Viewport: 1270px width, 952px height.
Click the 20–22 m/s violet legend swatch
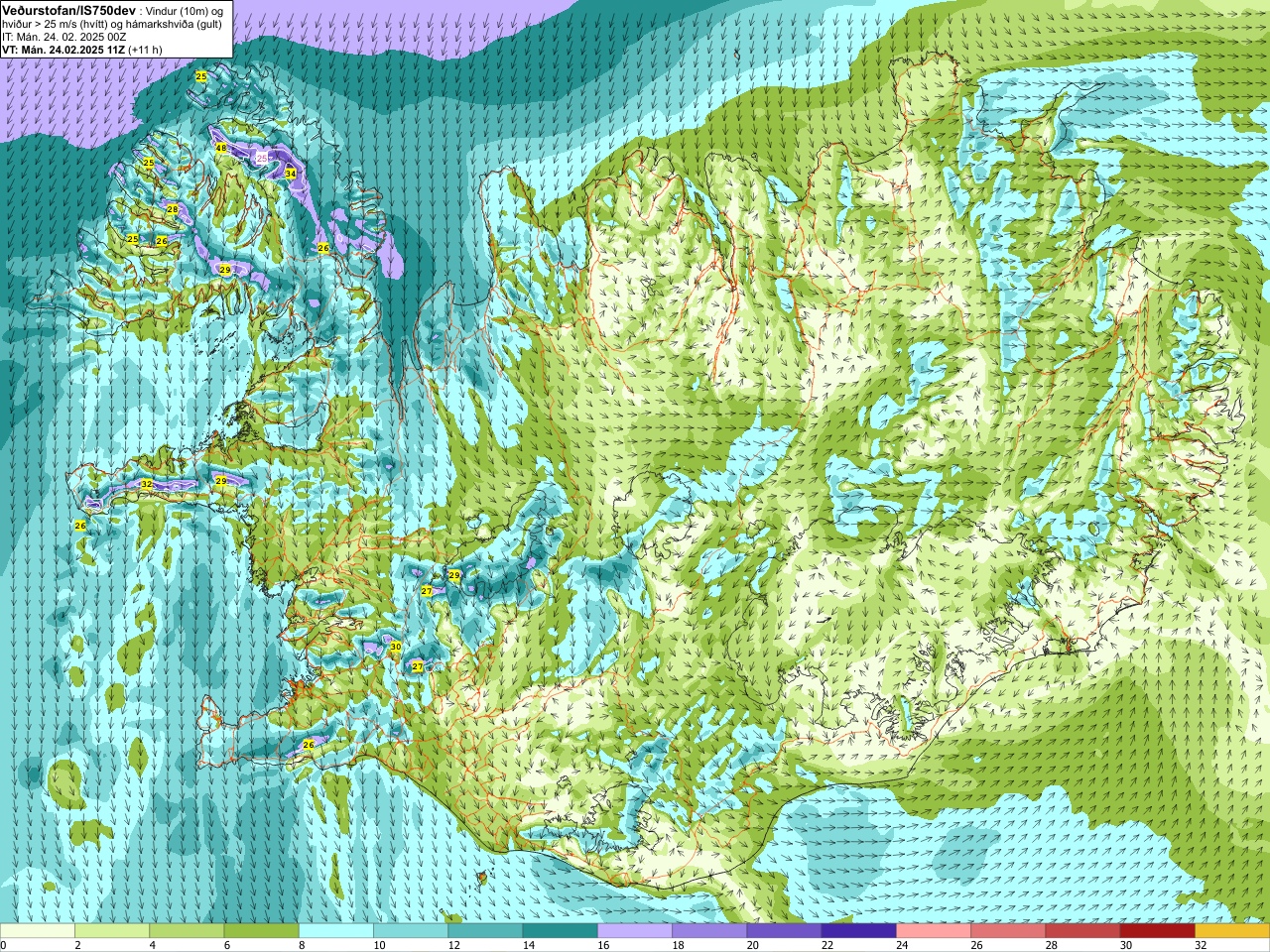click(x=784, y=931)
